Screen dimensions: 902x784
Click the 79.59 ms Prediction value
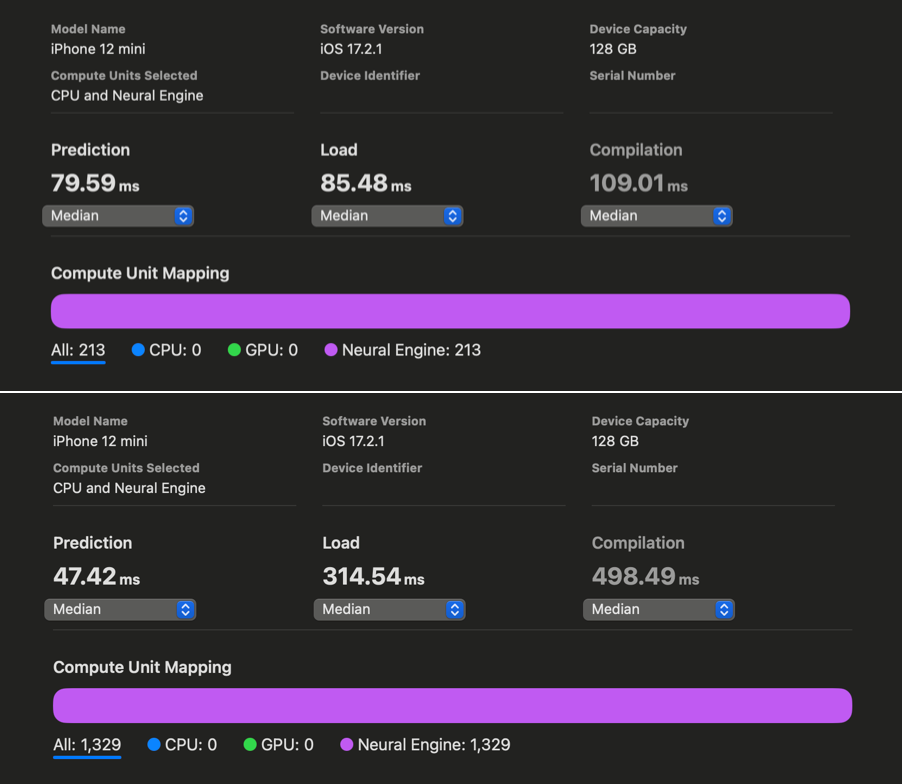[94, 184]
